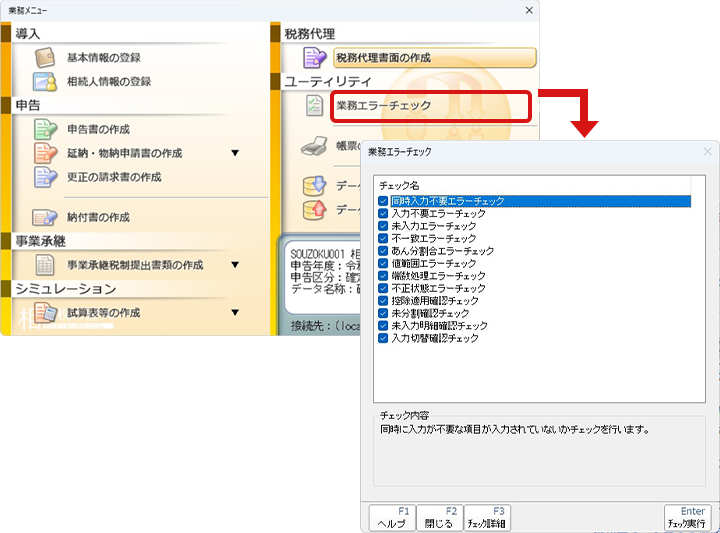
Task: Click the 納付書の作成 icon
Action: (45, 217)
